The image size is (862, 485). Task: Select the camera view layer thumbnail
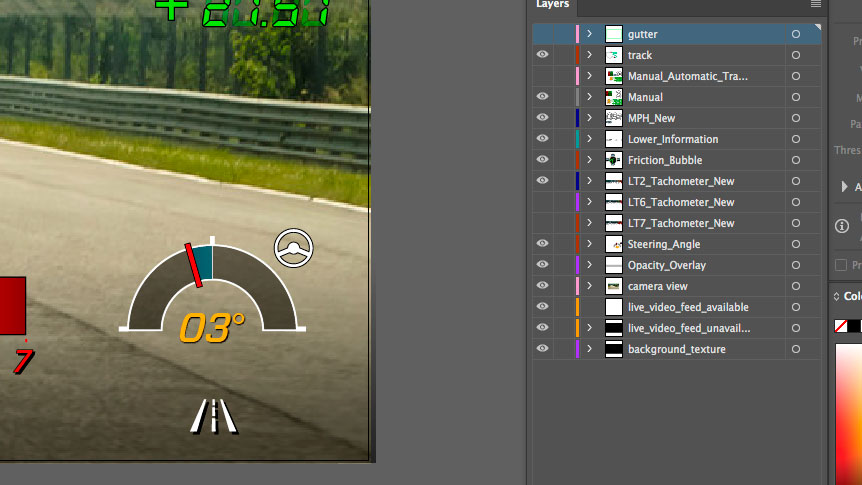tap(614, 286)
